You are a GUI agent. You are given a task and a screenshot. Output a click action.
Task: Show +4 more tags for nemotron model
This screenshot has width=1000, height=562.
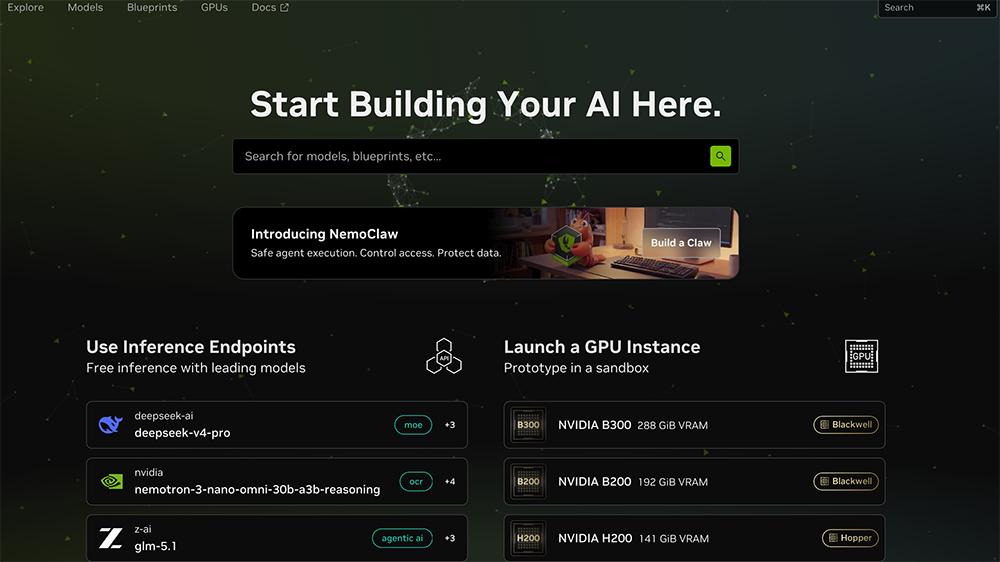coord(450,482)
